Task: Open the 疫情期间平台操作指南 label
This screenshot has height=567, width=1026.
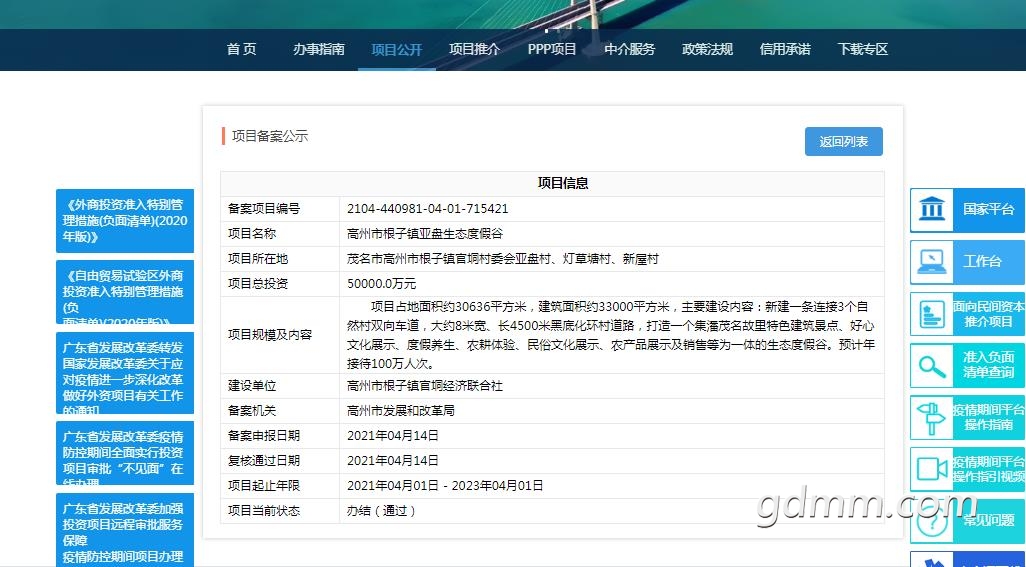Action: pyautogui.click(x=988, y=417)
